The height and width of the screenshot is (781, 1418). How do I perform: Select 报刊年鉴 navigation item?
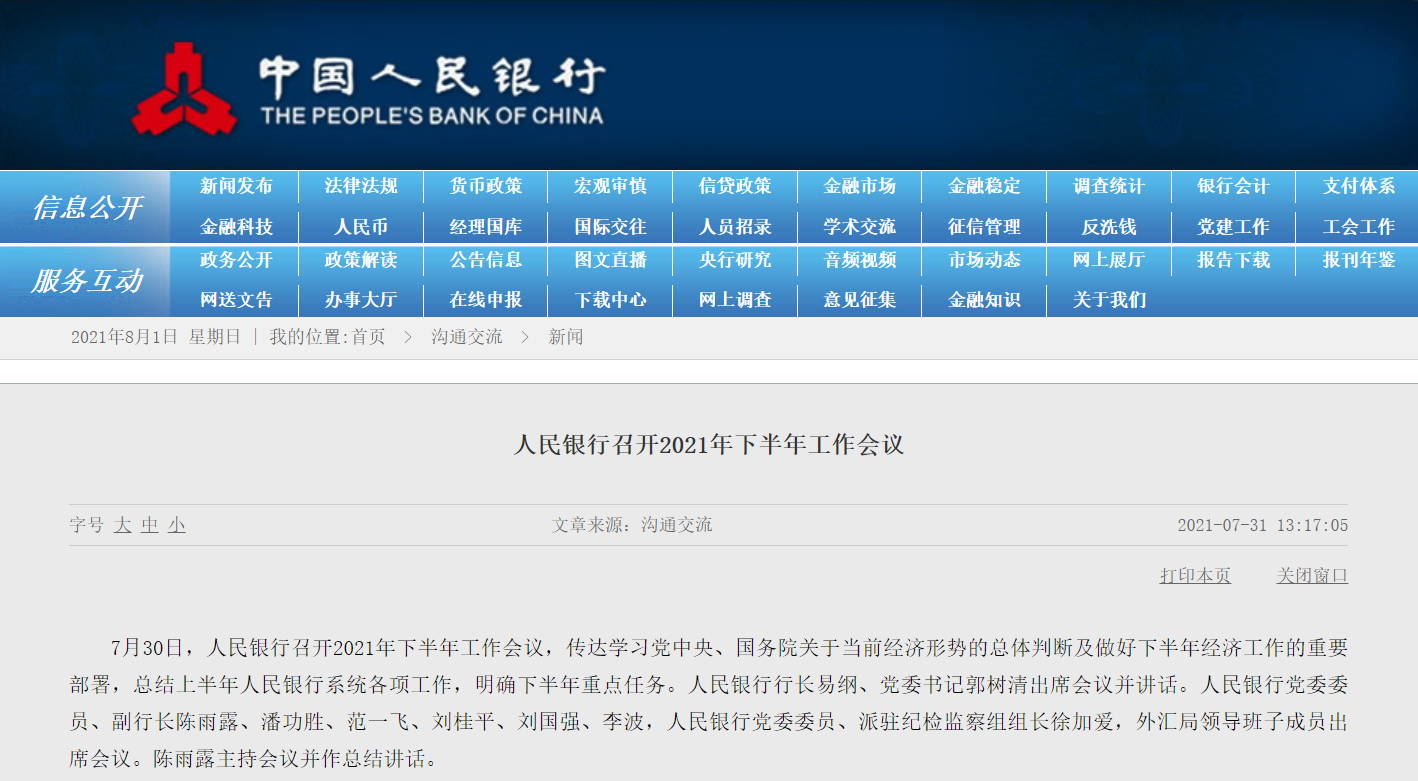1359,260
